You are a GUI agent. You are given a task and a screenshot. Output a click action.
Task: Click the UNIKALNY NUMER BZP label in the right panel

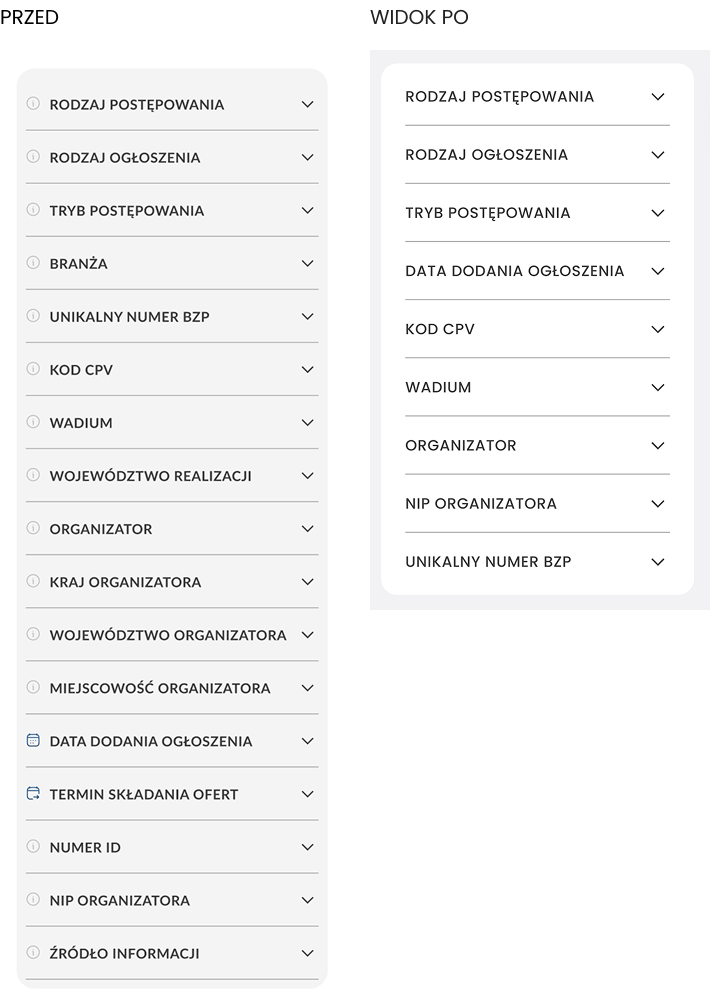488,561
